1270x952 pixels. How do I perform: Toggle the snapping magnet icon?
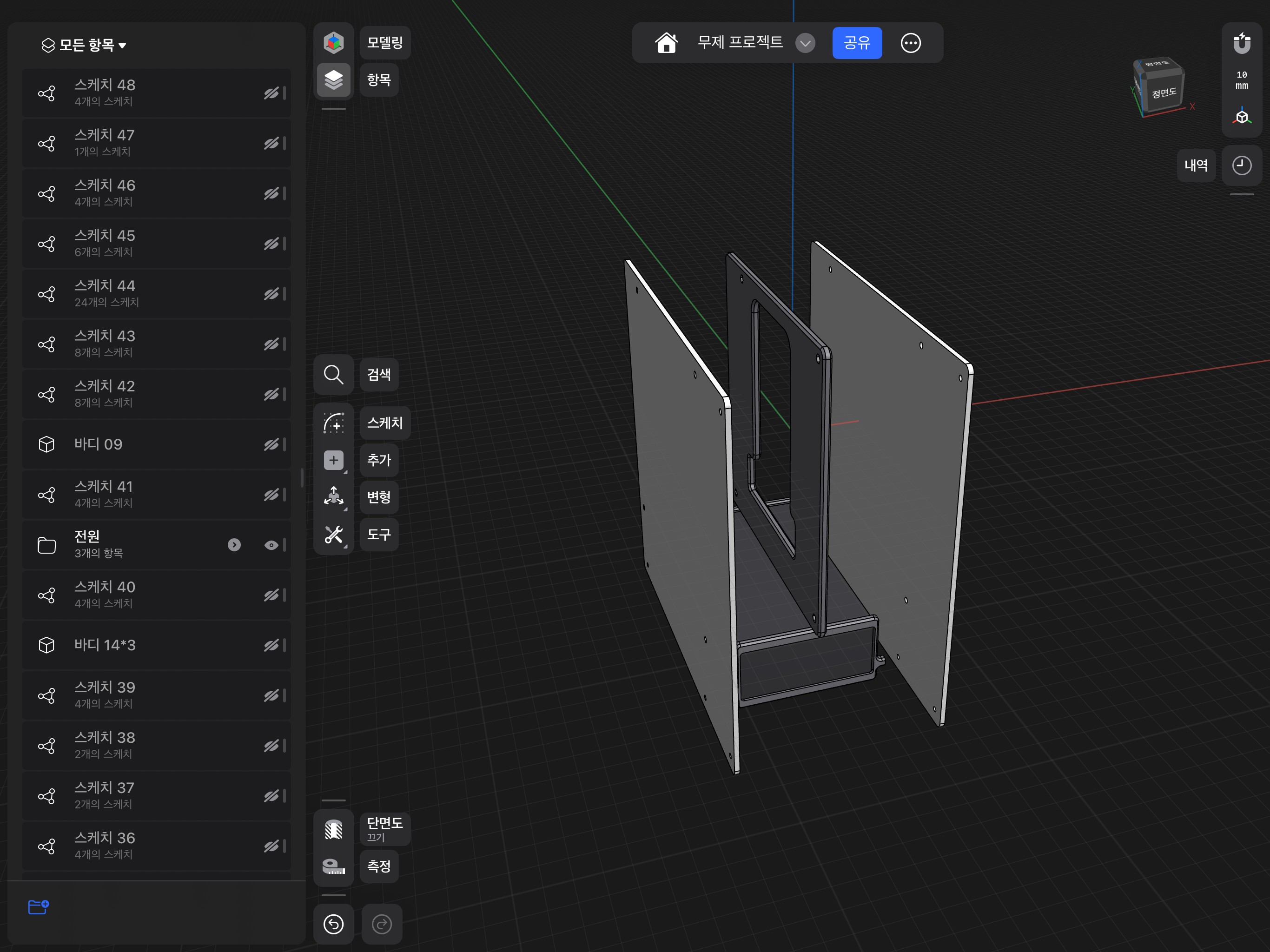click(x=1241, y=43)
